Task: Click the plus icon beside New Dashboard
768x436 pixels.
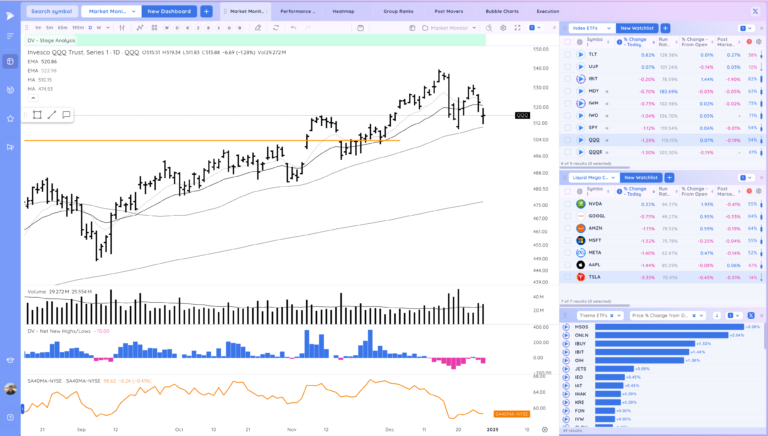Action: 206,11
